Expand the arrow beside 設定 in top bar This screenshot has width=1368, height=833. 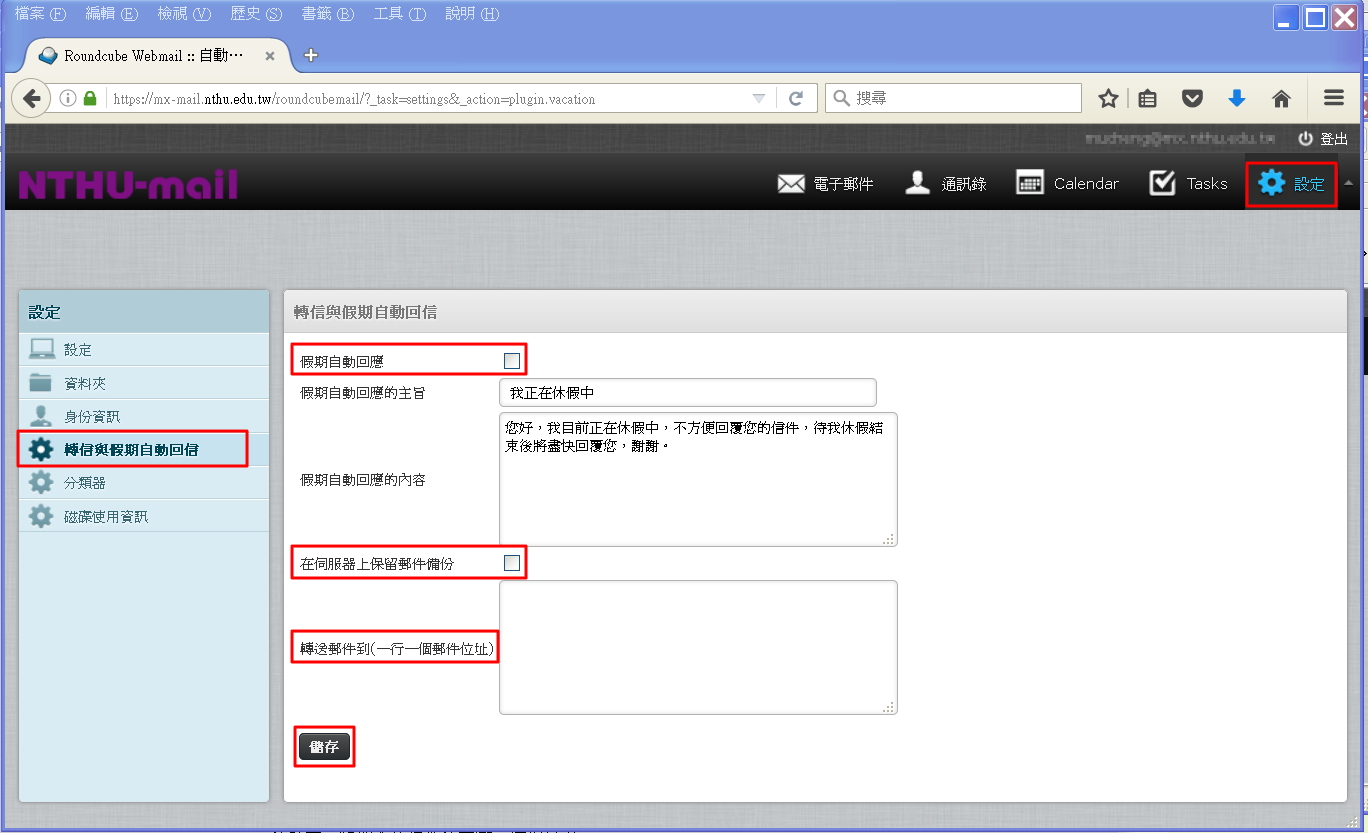point(1349,183)
